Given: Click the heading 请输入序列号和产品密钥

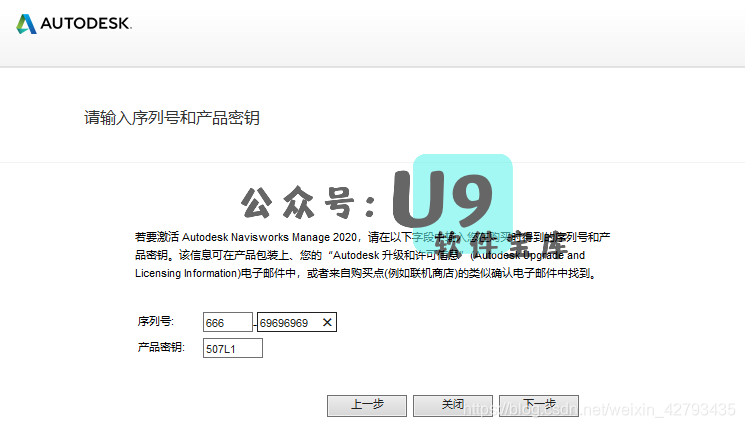Looking at the screenshot, I should (172, 118).
